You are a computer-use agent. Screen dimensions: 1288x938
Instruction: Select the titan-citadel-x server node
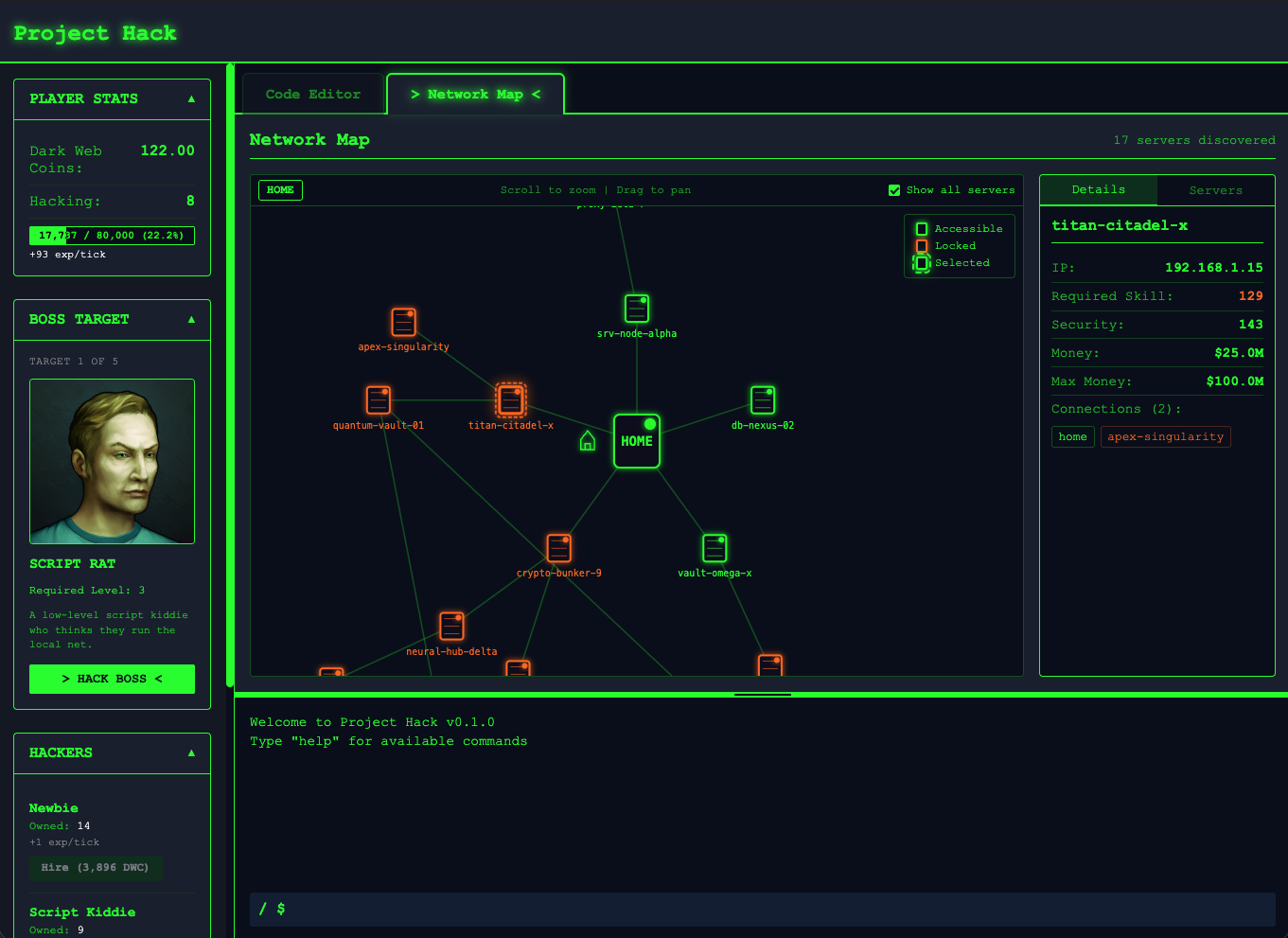[510, 398]
